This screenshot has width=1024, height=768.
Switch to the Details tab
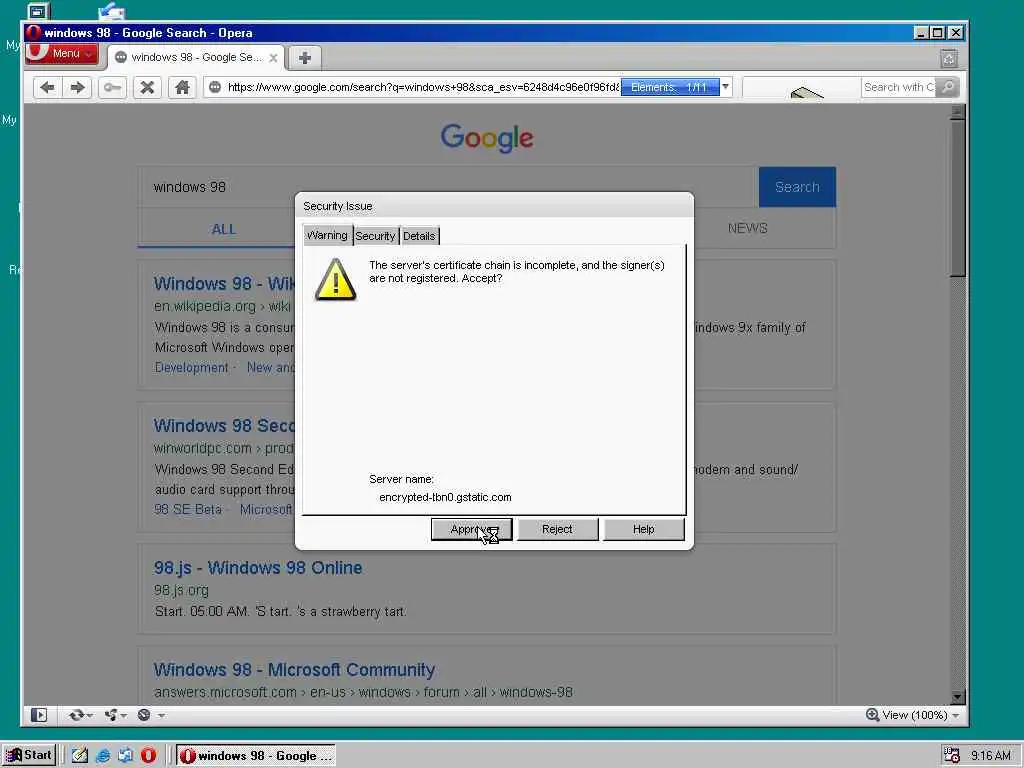[x=419, y=236]
